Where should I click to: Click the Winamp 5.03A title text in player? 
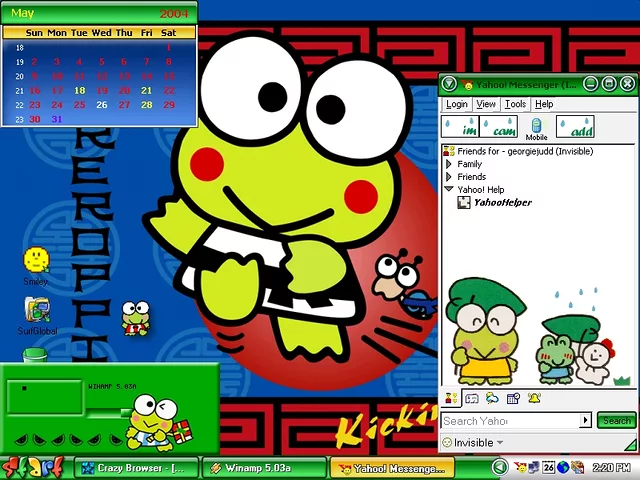pos(112,386)
